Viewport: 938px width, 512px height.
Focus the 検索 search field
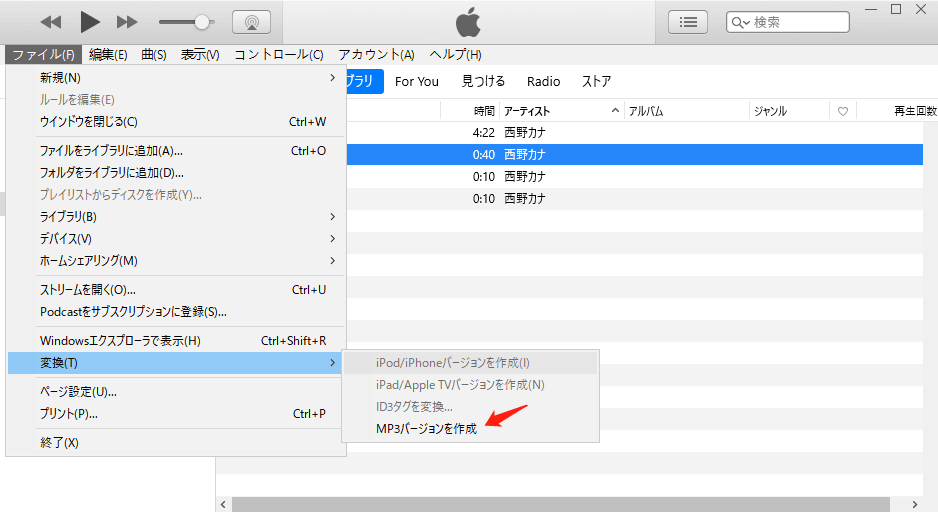788,22
